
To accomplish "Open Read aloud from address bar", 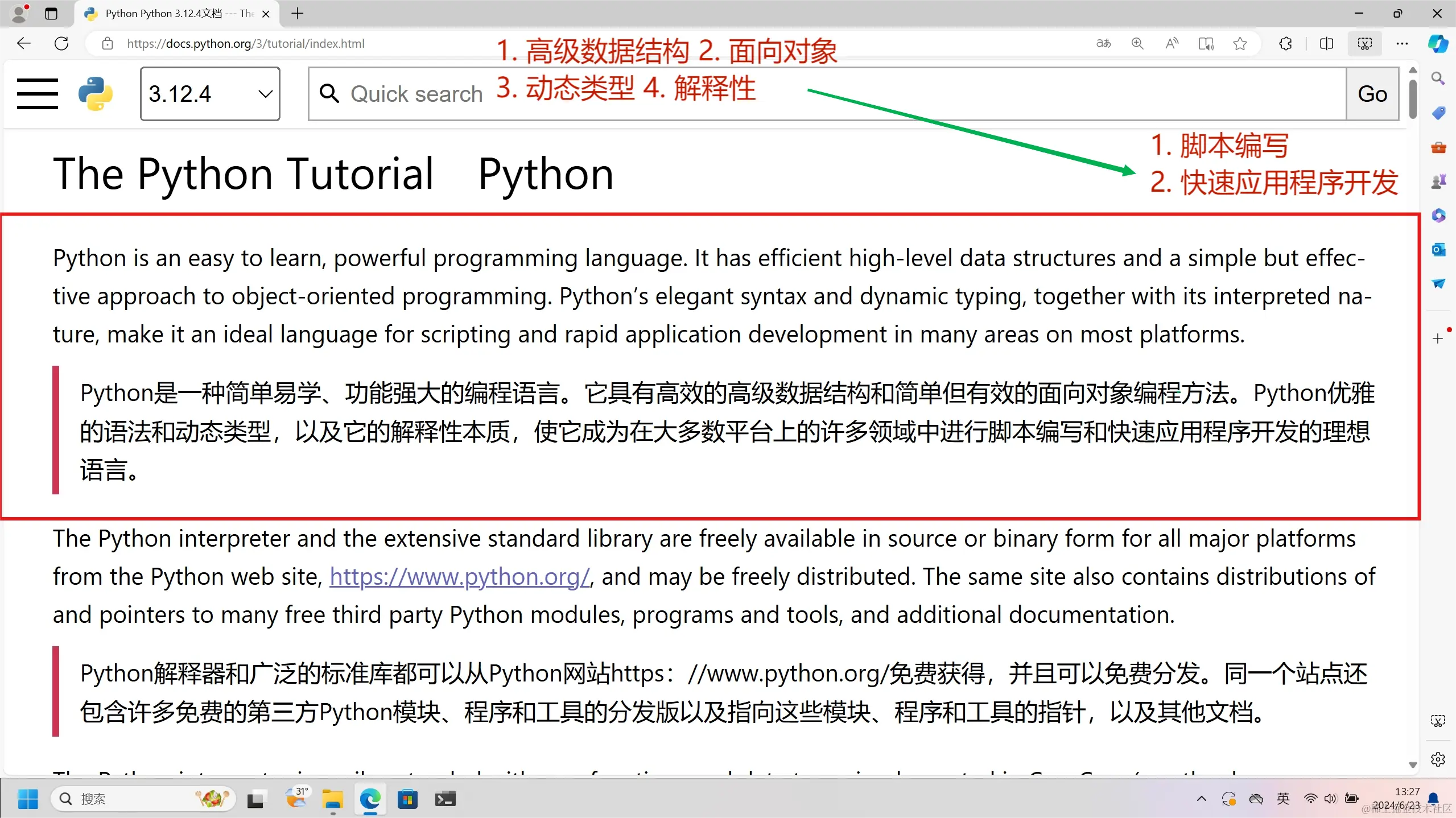I will click(1172, 44).
